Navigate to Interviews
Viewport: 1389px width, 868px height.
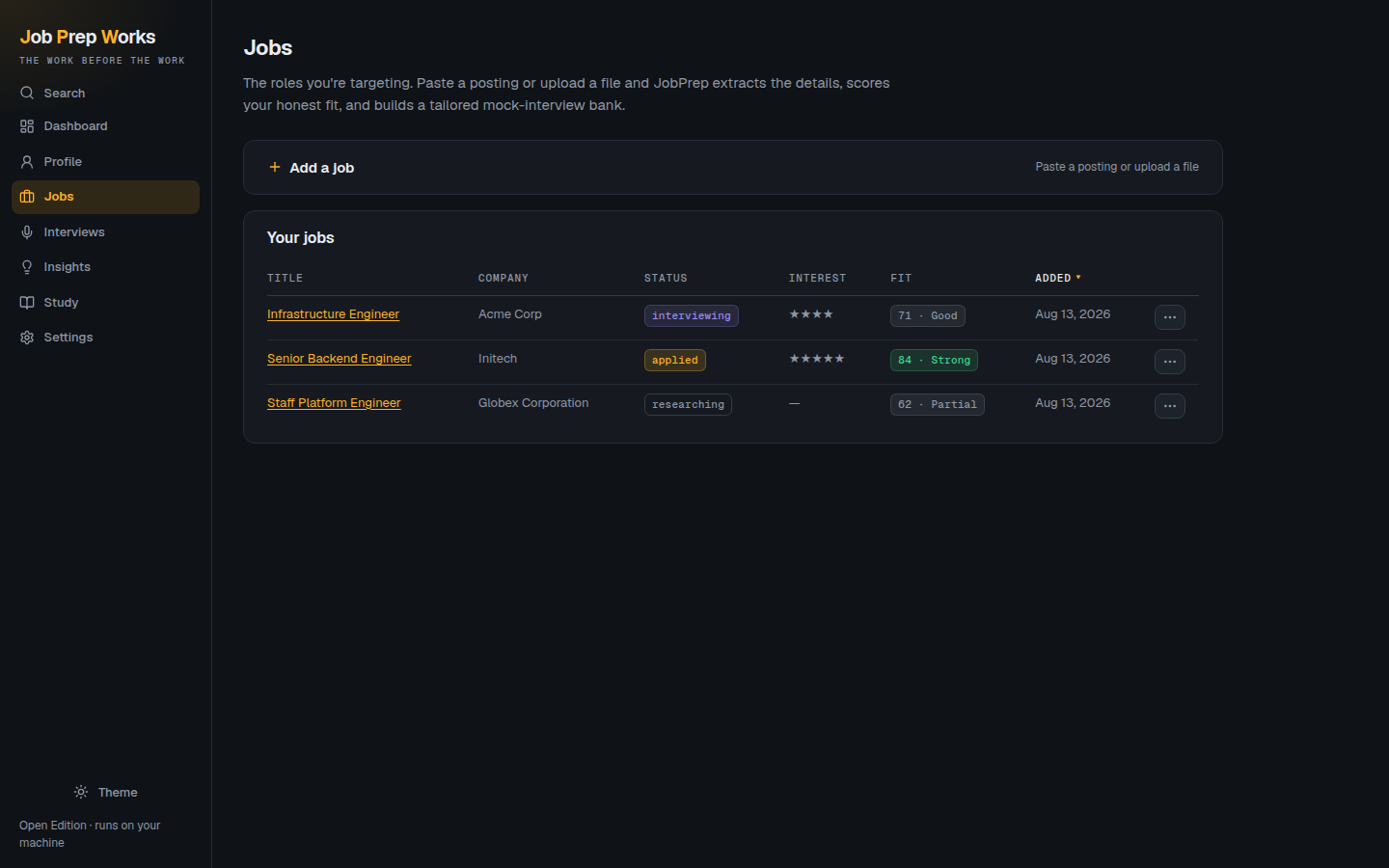[x=105, y=232]
